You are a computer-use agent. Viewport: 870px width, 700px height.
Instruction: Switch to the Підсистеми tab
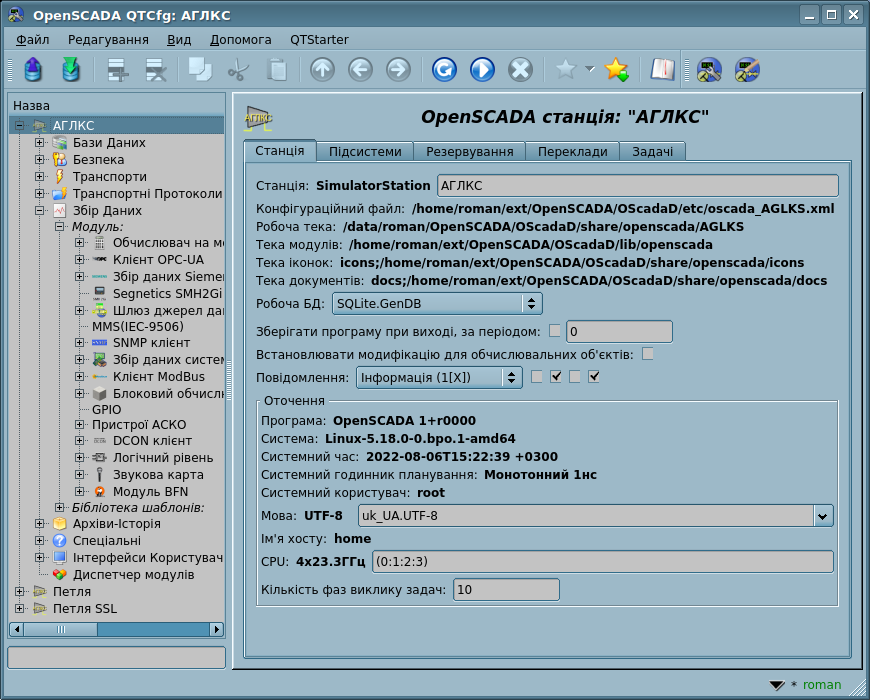pos(365,151)
